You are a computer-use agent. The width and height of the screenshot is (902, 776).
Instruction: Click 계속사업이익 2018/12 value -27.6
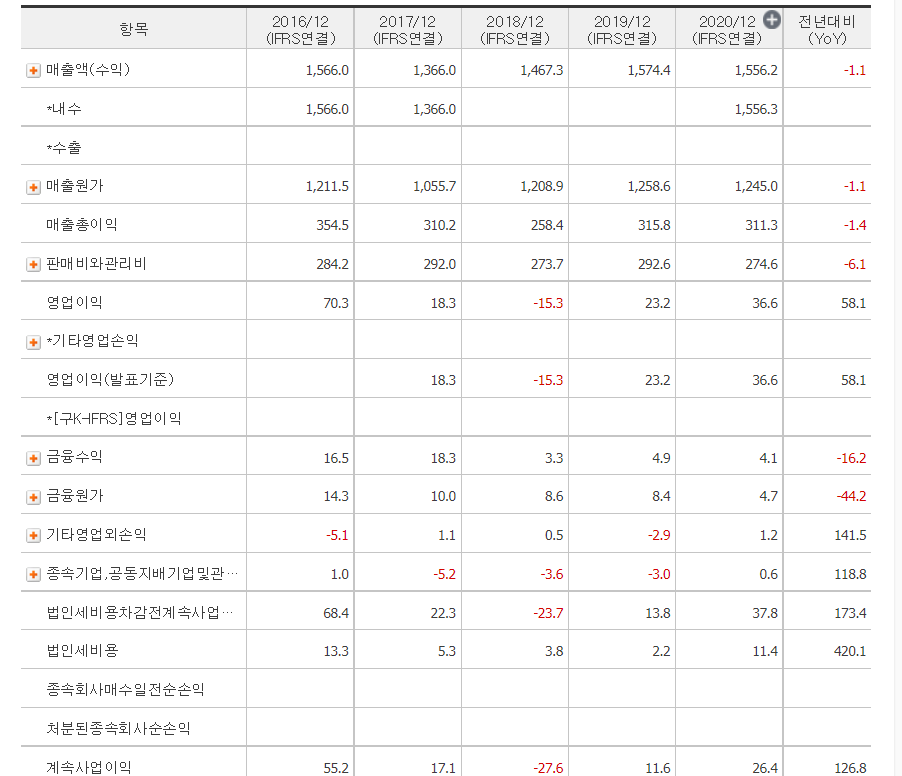(x=548, y=769)
